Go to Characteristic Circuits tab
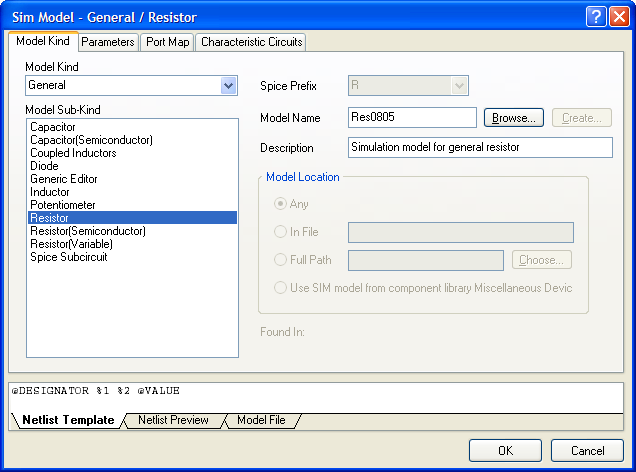Screen dimensions: 636x472 (x=250, y=42)
